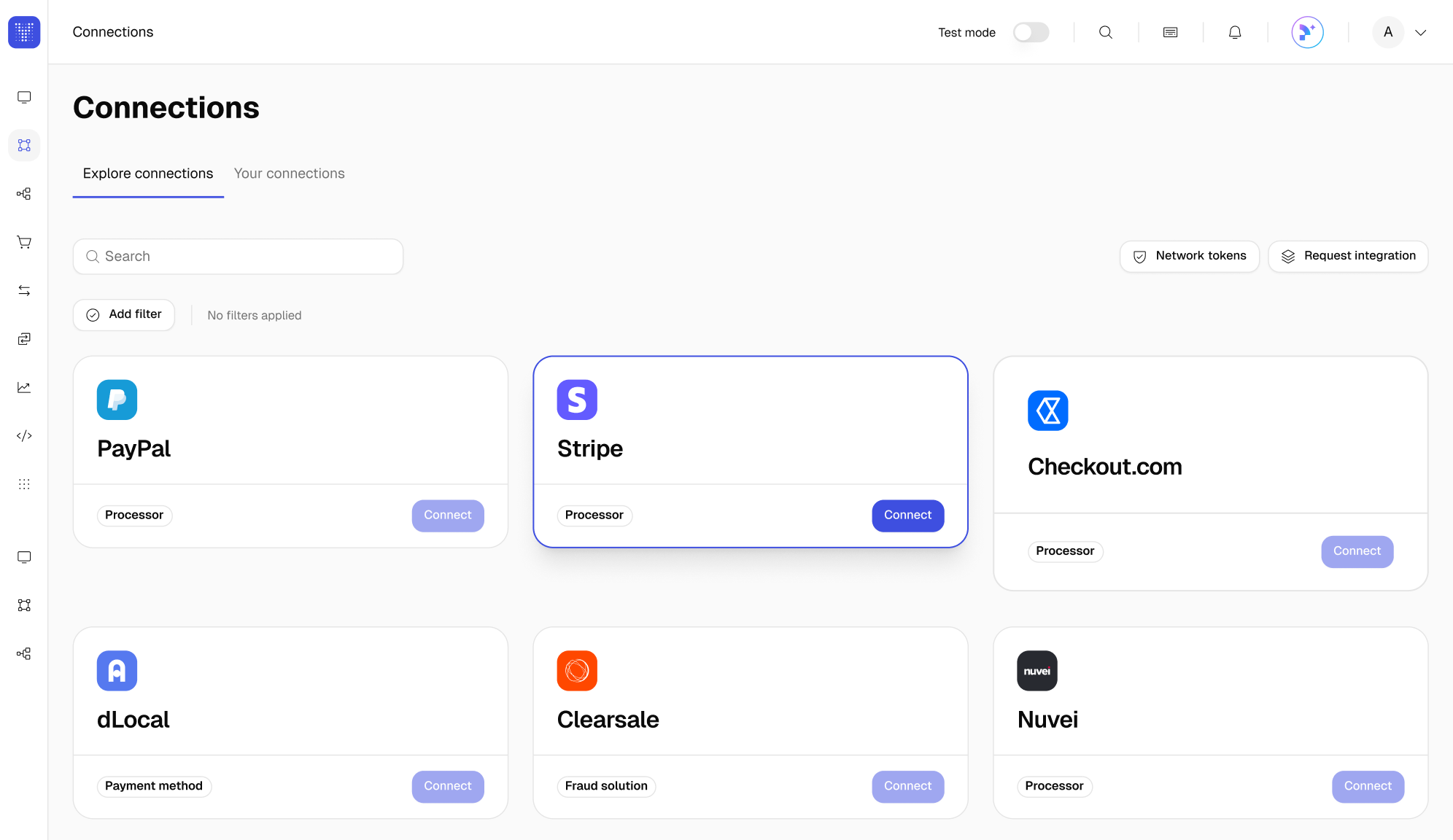
Task: Click the transfers arrows sidebar icon
Action: click(24, 290)
